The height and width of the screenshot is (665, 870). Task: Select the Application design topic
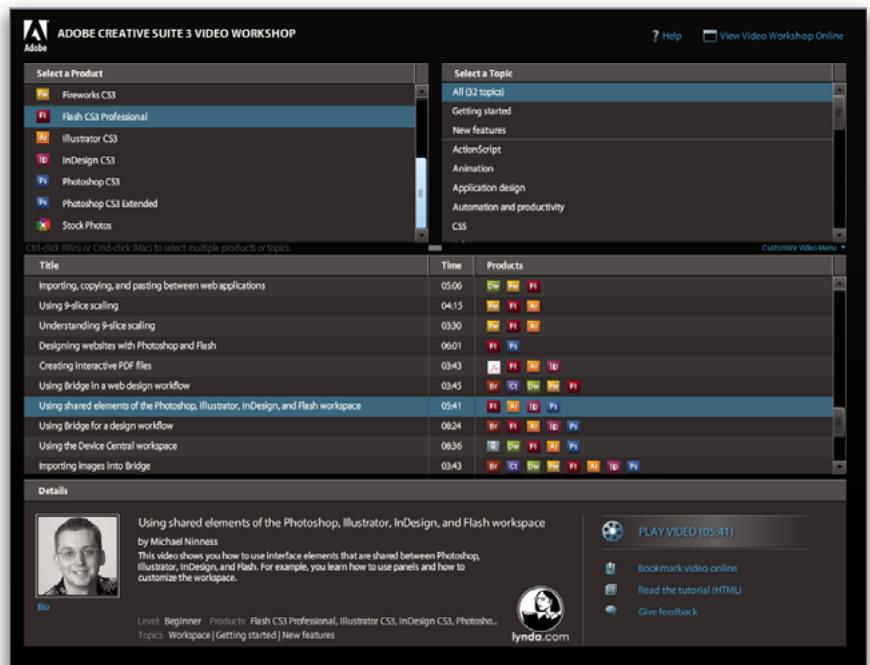(x=637, y=188)
